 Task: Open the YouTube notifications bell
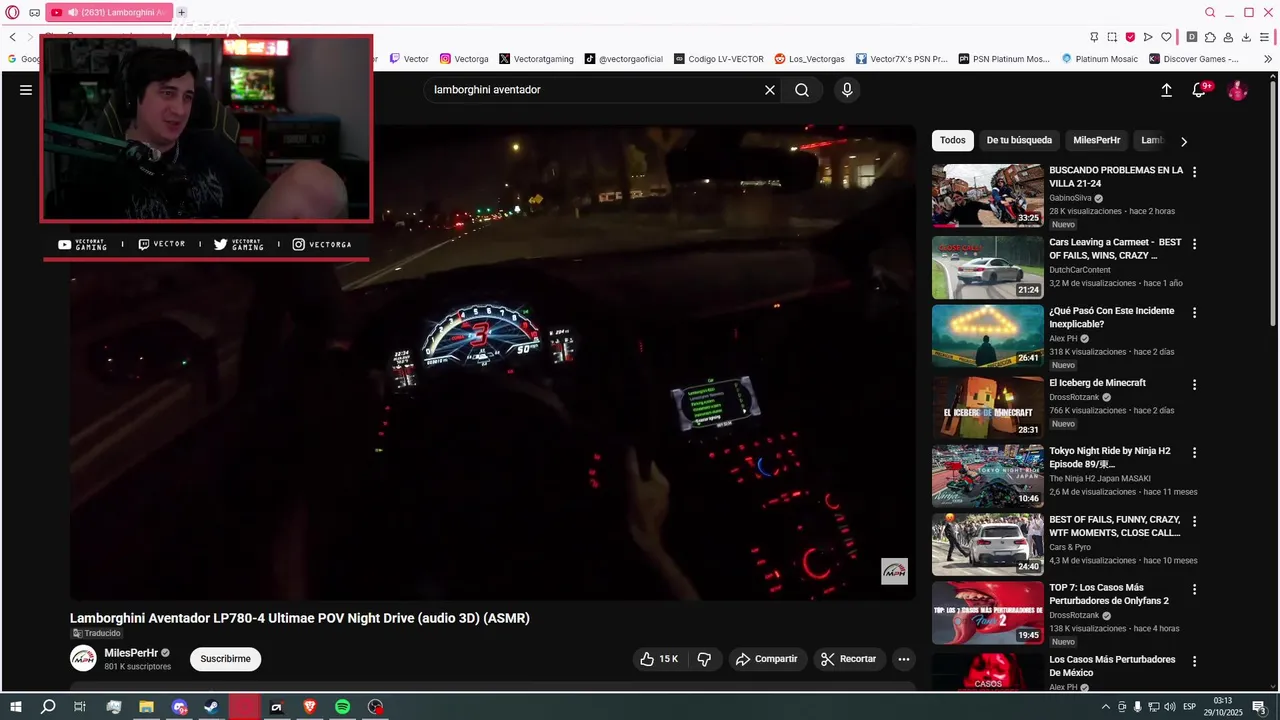1199,90
